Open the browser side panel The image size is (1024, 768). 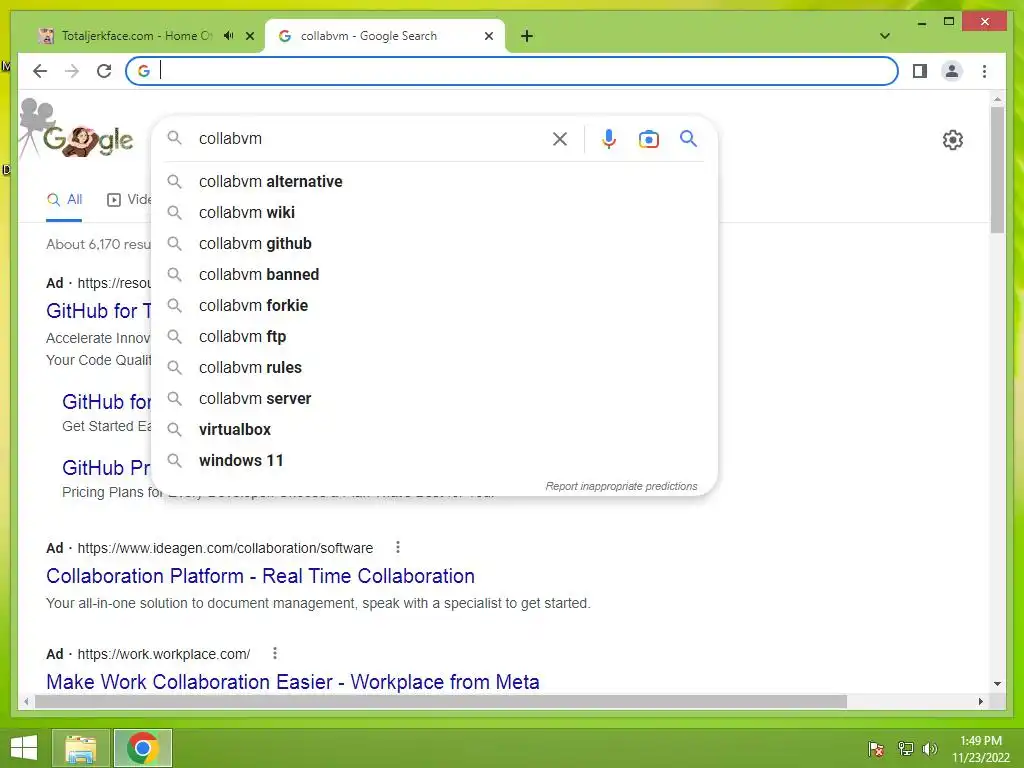pos(920,71)
